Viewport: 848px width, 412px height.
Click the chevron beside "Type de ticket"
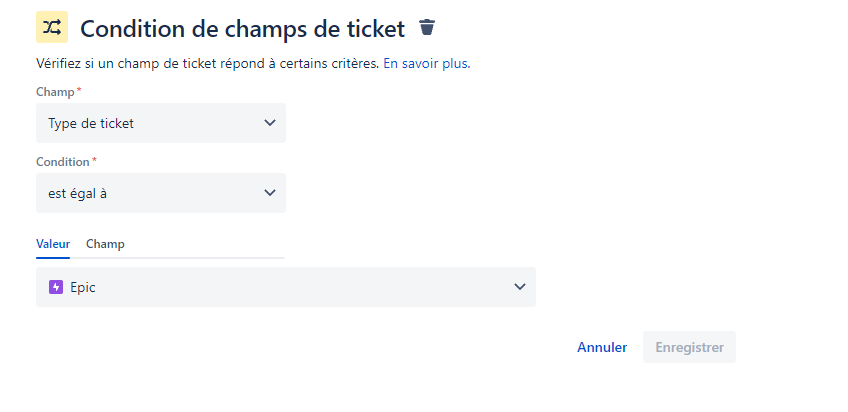pyautogui.click(x=269, y=123)
